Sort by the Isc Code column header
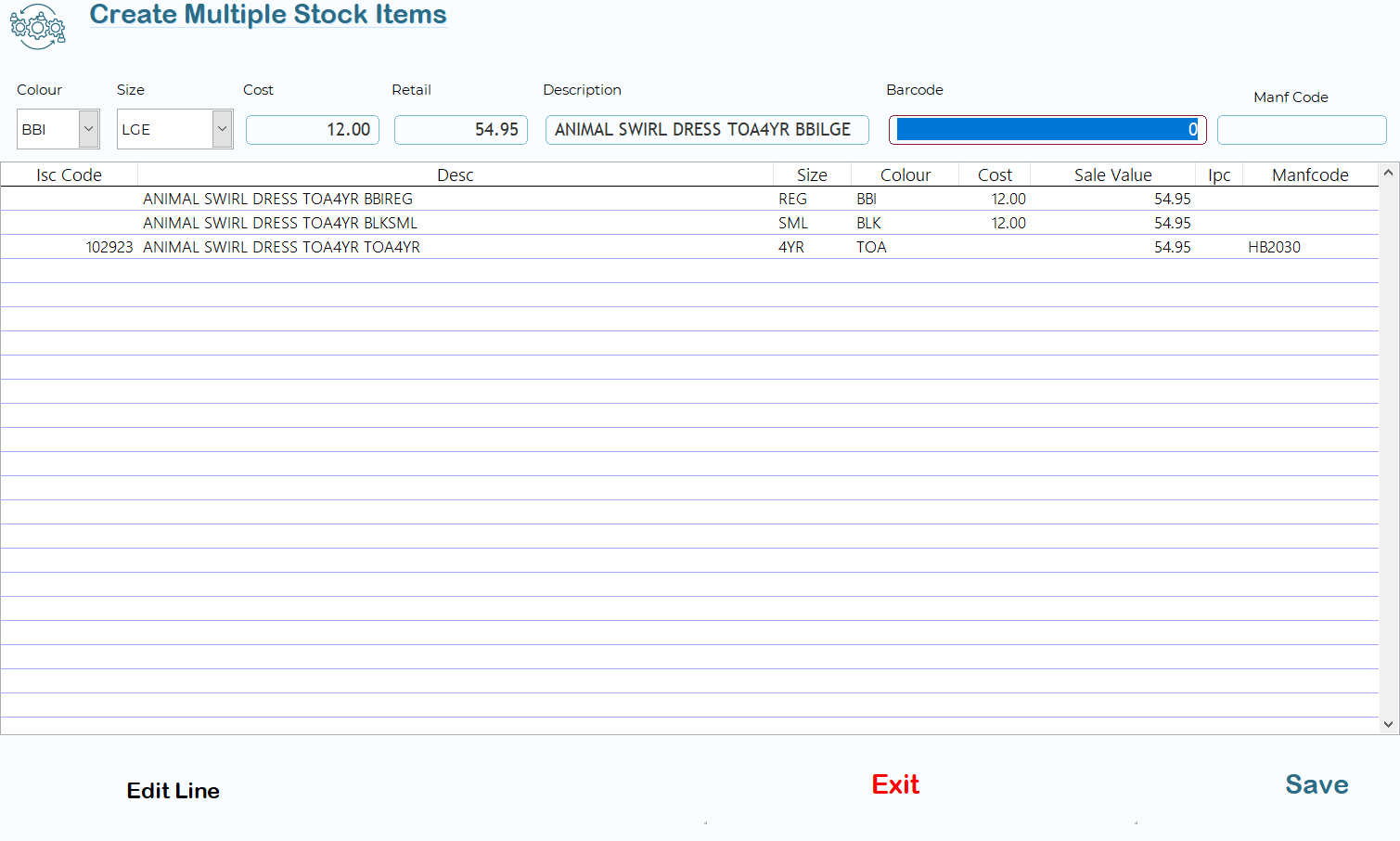Viewport: 1400px width, 841px height. click(69, 175)
